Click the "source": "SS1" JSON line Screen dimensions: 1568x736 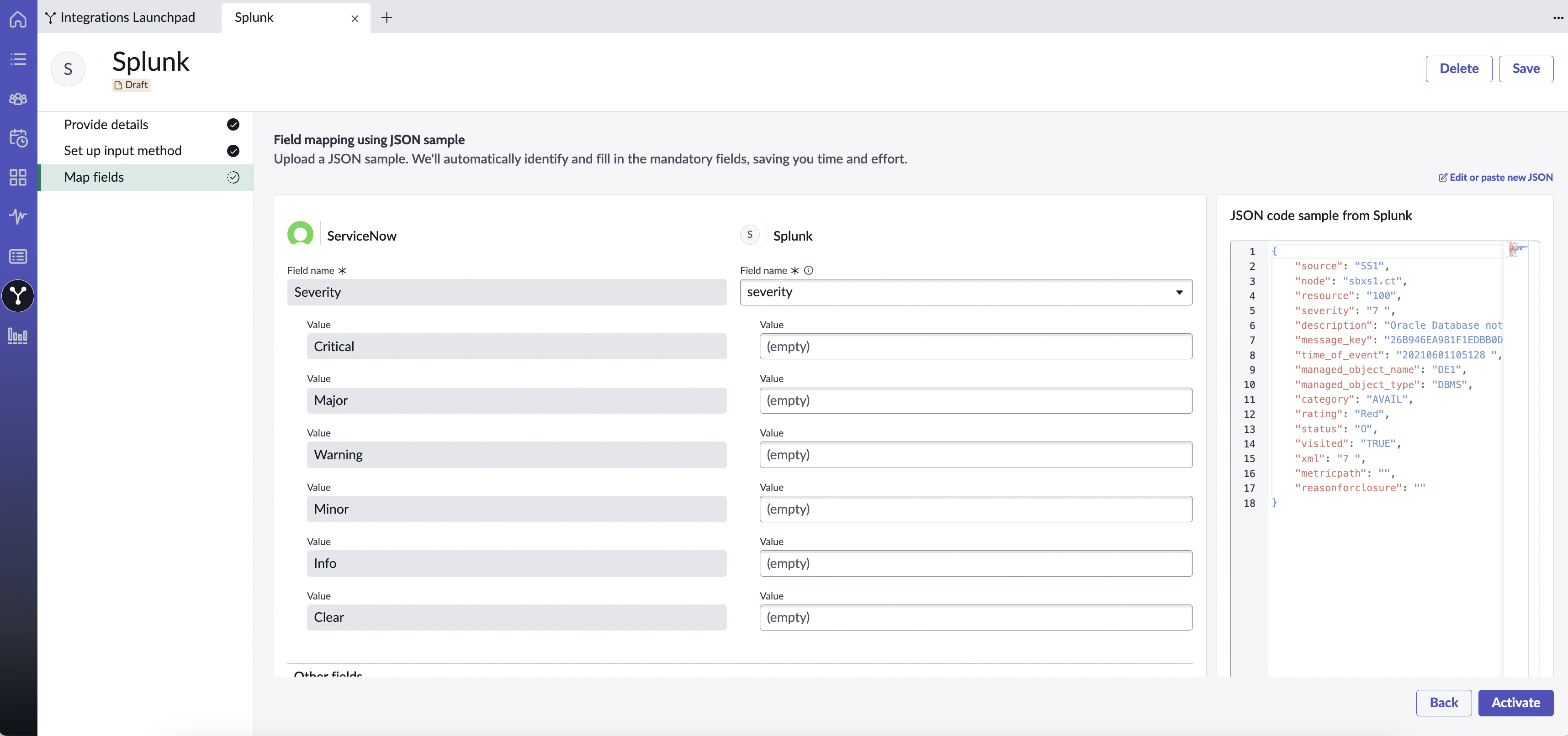1341,267
